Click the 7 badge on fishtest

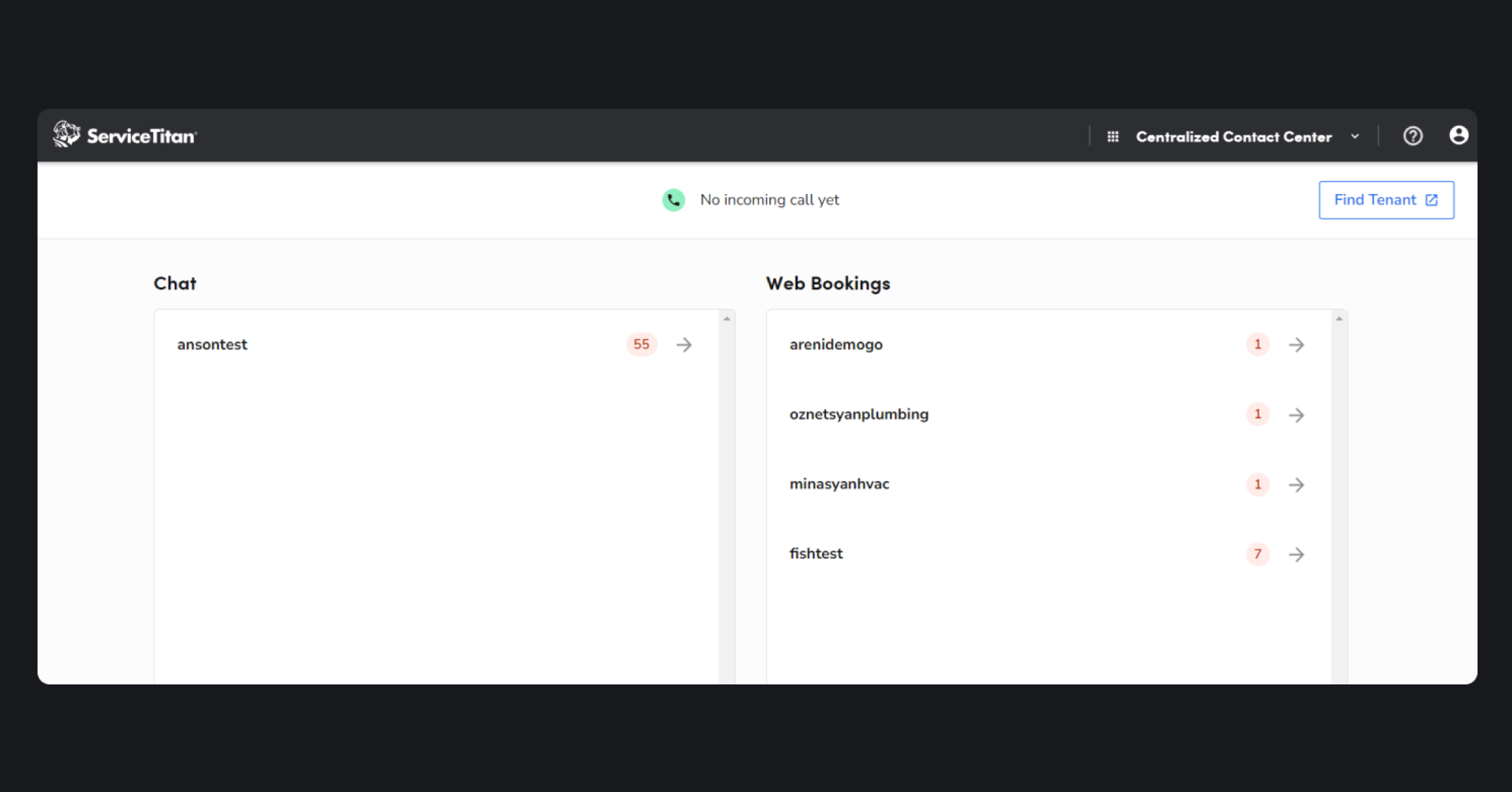(x=1257, y=554)
